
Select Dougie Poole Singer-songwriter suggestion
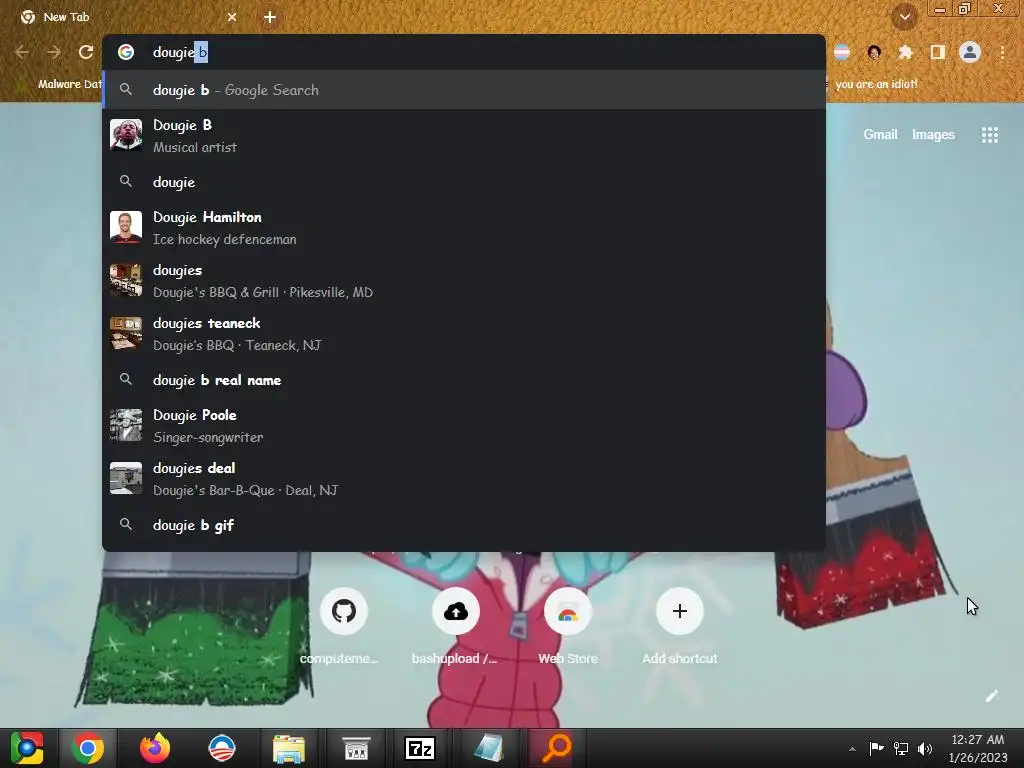pos(464,426)
